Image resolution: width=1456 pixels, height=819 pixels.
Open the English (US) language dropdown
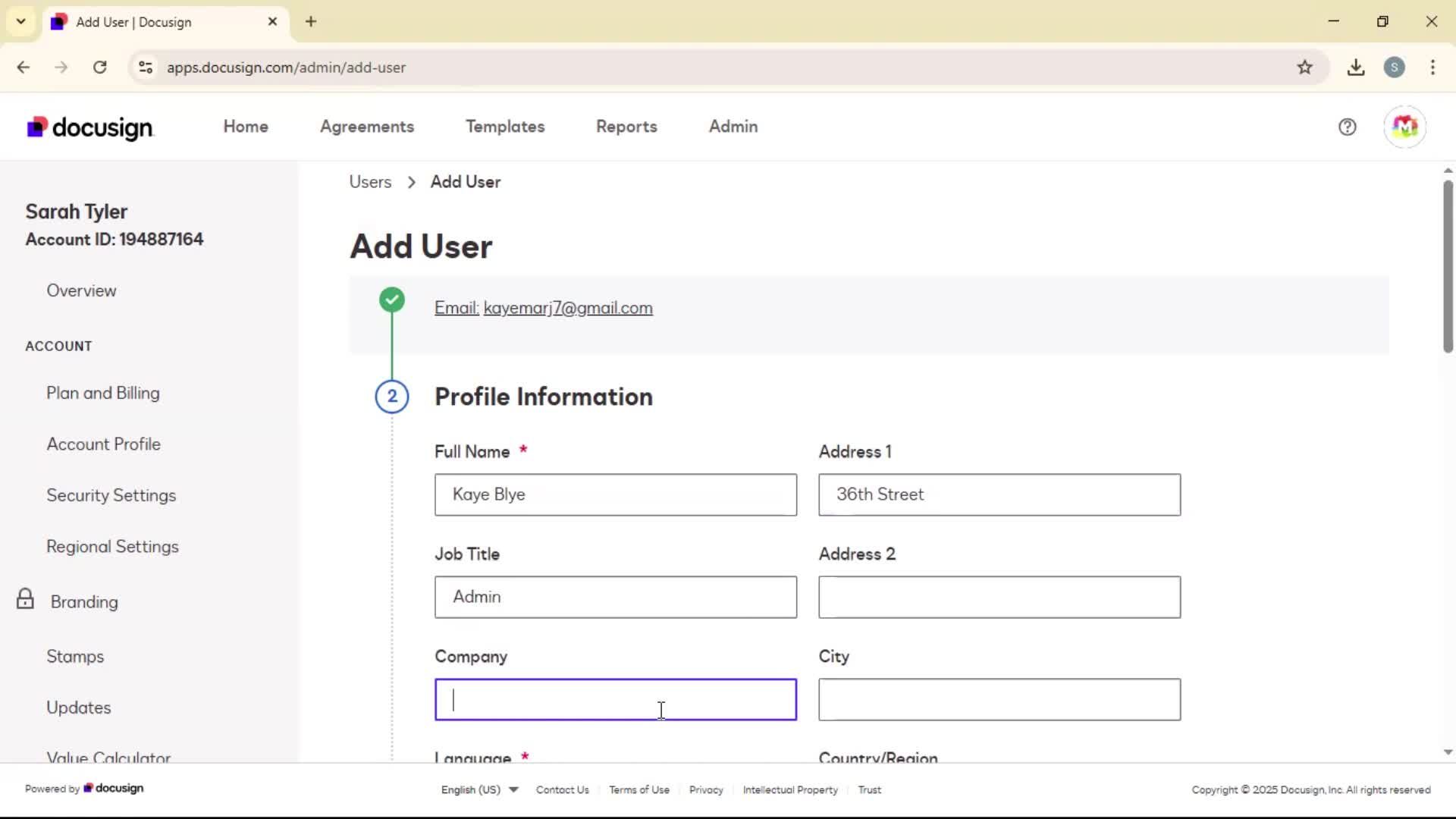[x=479, y=789]
